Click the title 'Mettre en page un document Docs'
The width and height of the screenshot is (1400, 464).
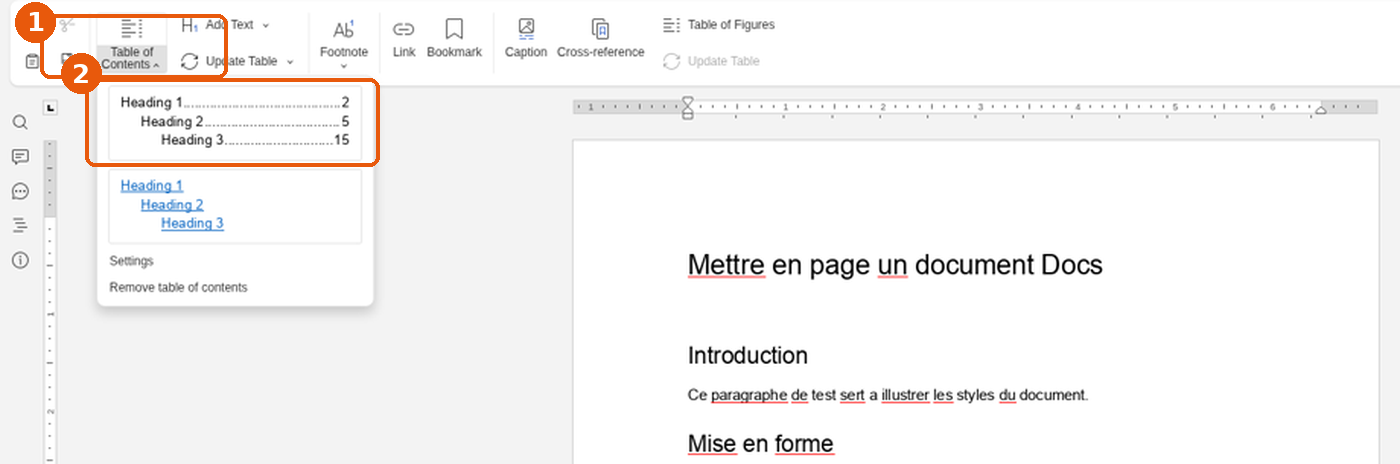tap(895, 265)
